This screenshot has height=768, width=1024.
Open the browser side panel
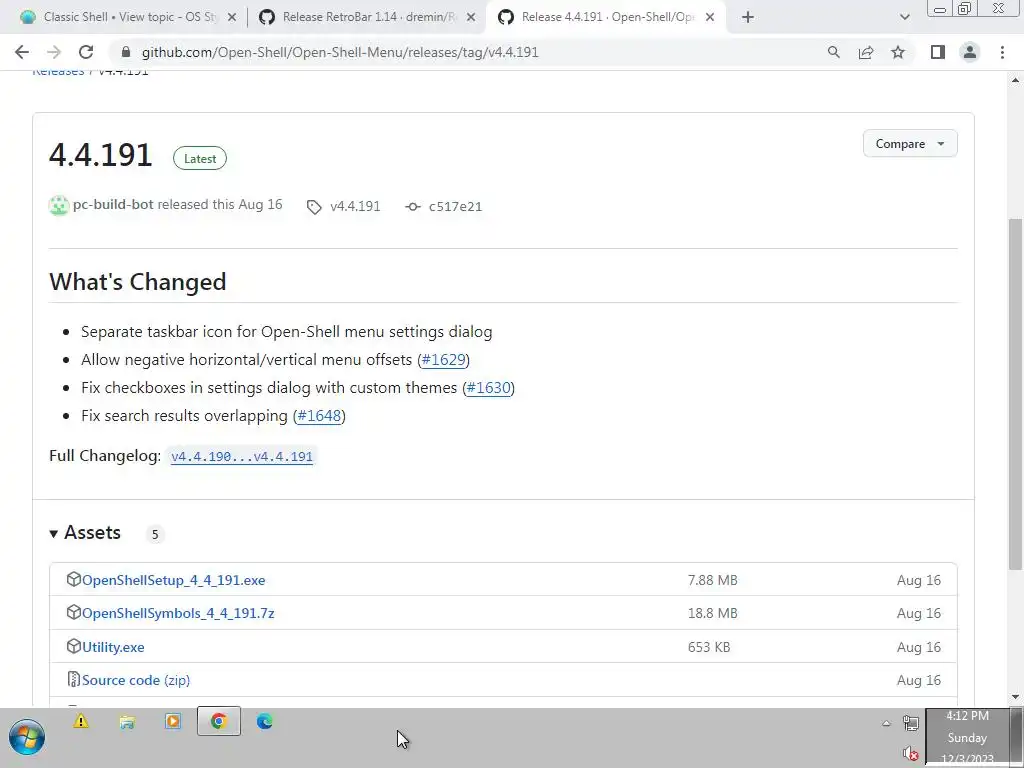938,52
